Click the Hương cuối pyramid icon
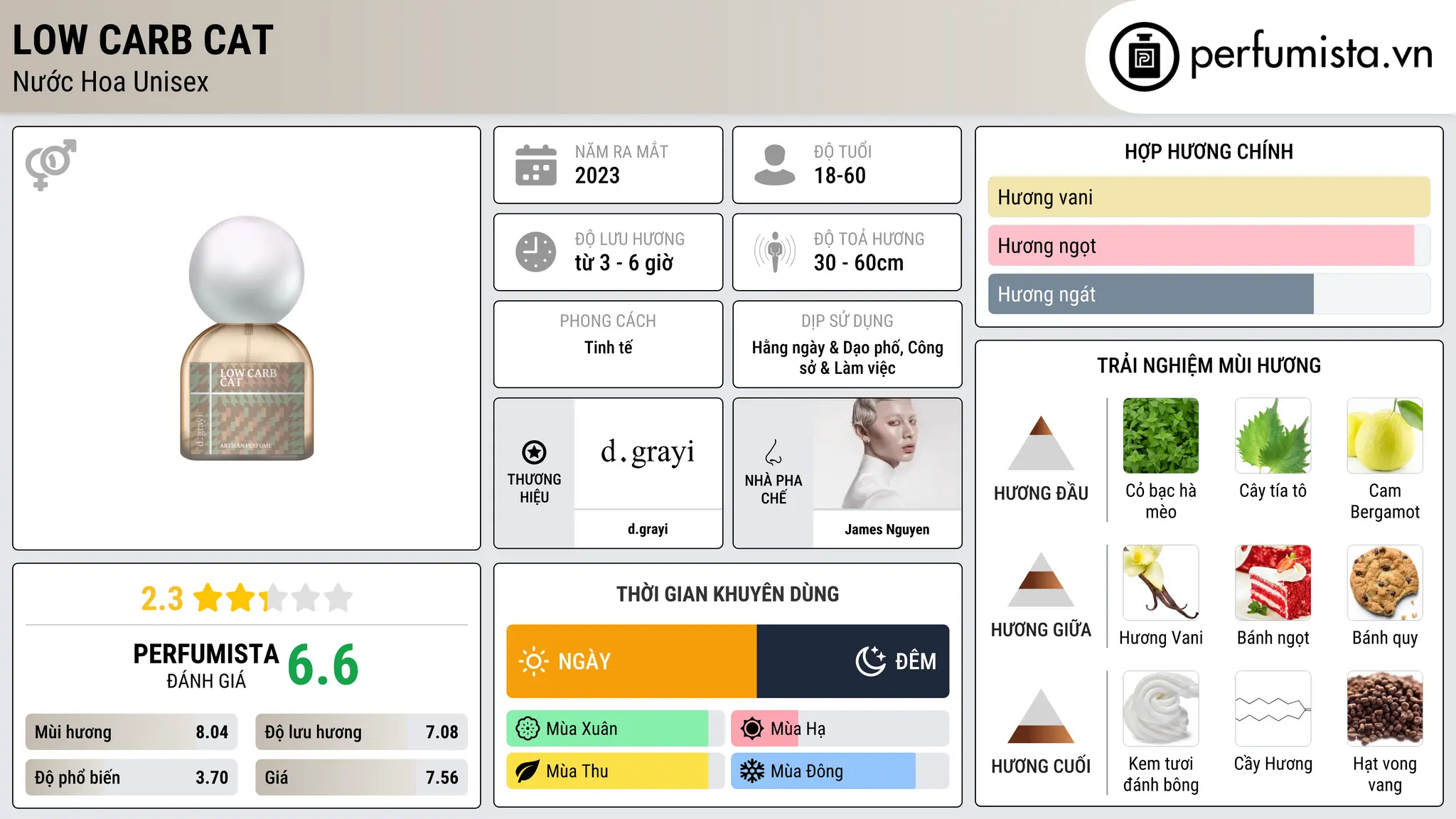 point(1041,717)
